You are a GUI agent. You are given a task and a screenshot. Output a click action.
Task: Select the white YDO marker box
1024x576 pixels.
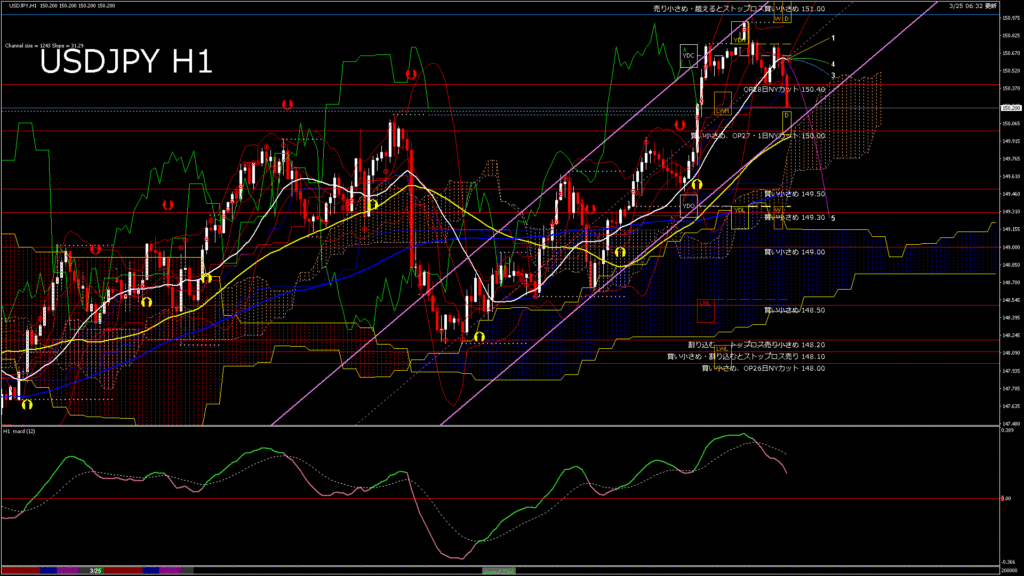click(688, 206)
